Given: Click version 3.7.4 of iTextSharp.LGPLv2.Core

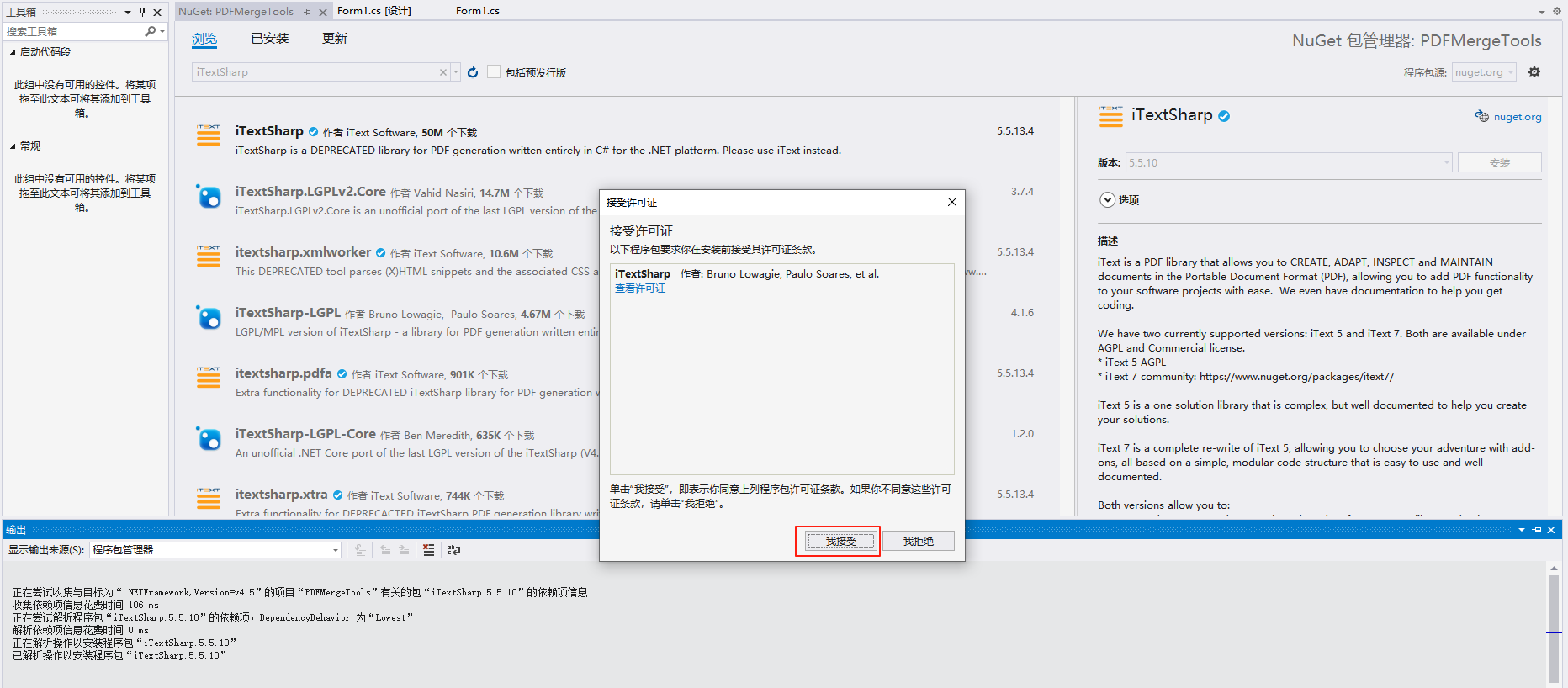Looking at the screenshot, I should tap(1022, 192).
